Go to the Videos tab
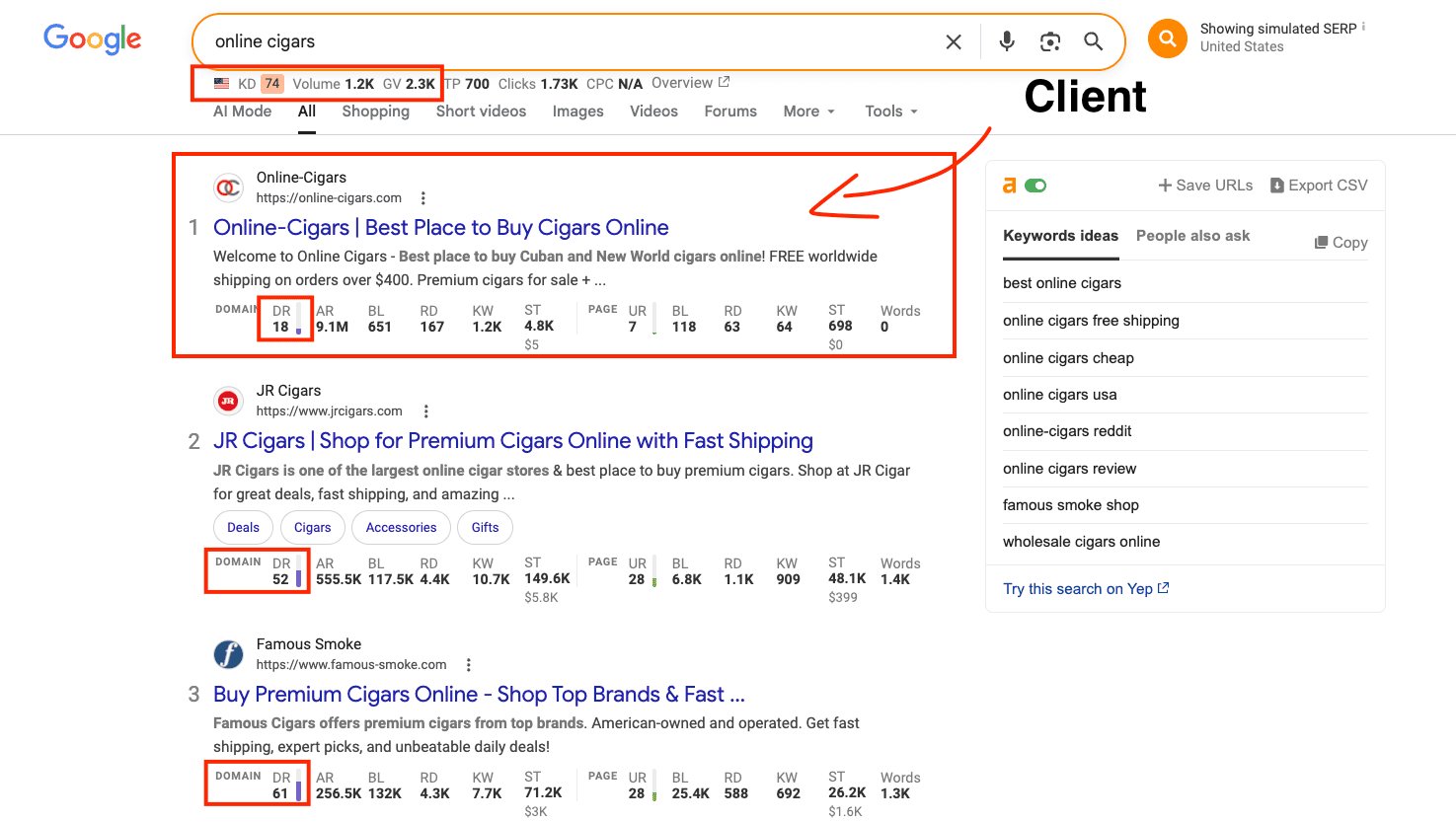 pyautogui.click(x=653, y=112)
